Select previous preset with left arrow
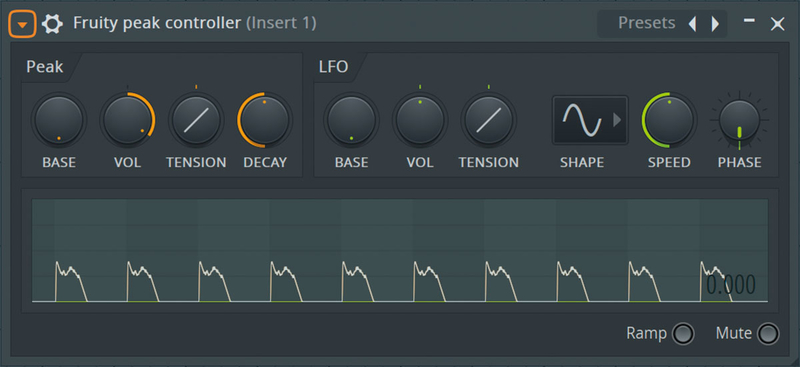Viewport: 800px width, 367px height. pos(692,24)
